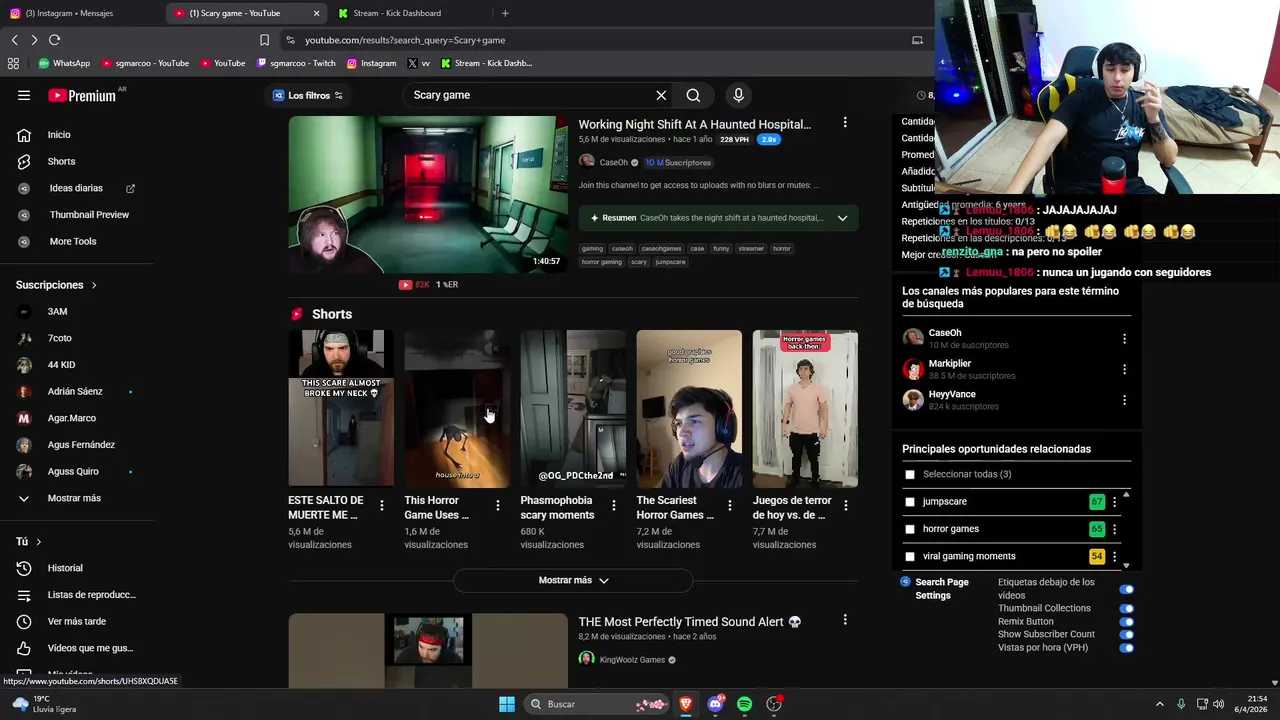1280x720 pixels.
Task: Expand the Suscripciones section arrow
Action: (94, 285)
